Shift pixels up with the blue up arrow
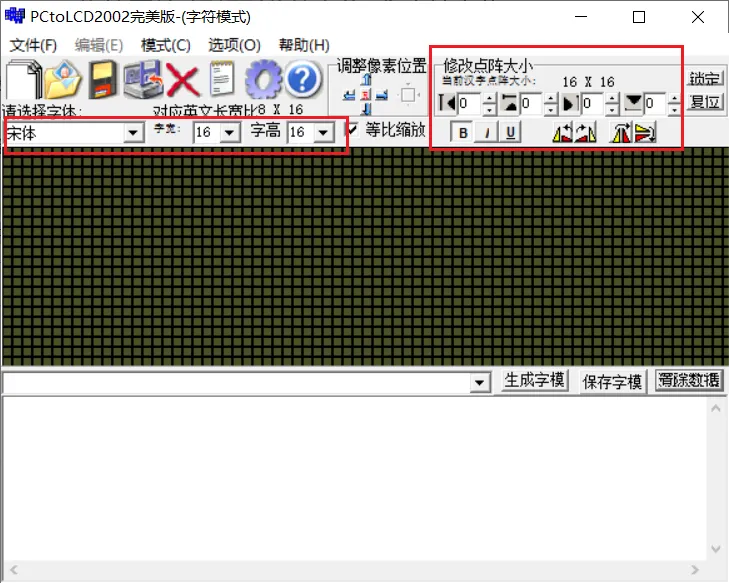The height and width of the screenshot is (583, 729). [366, 80]
